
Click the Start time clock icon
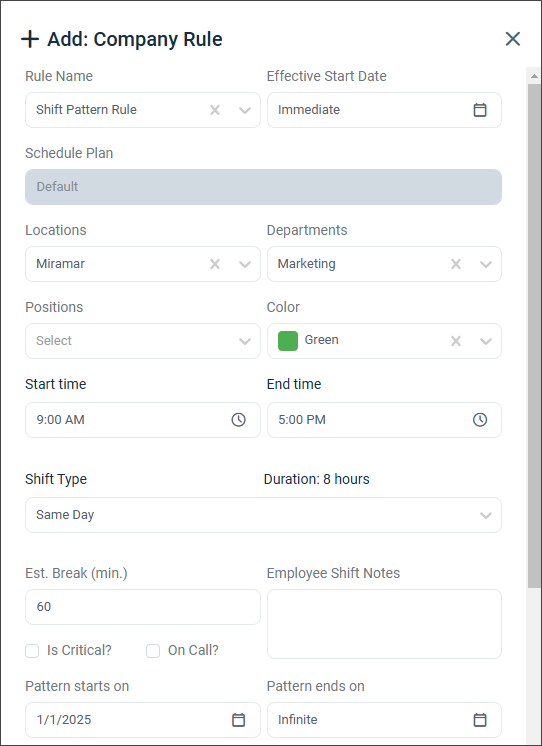click(x=238, y=420)
